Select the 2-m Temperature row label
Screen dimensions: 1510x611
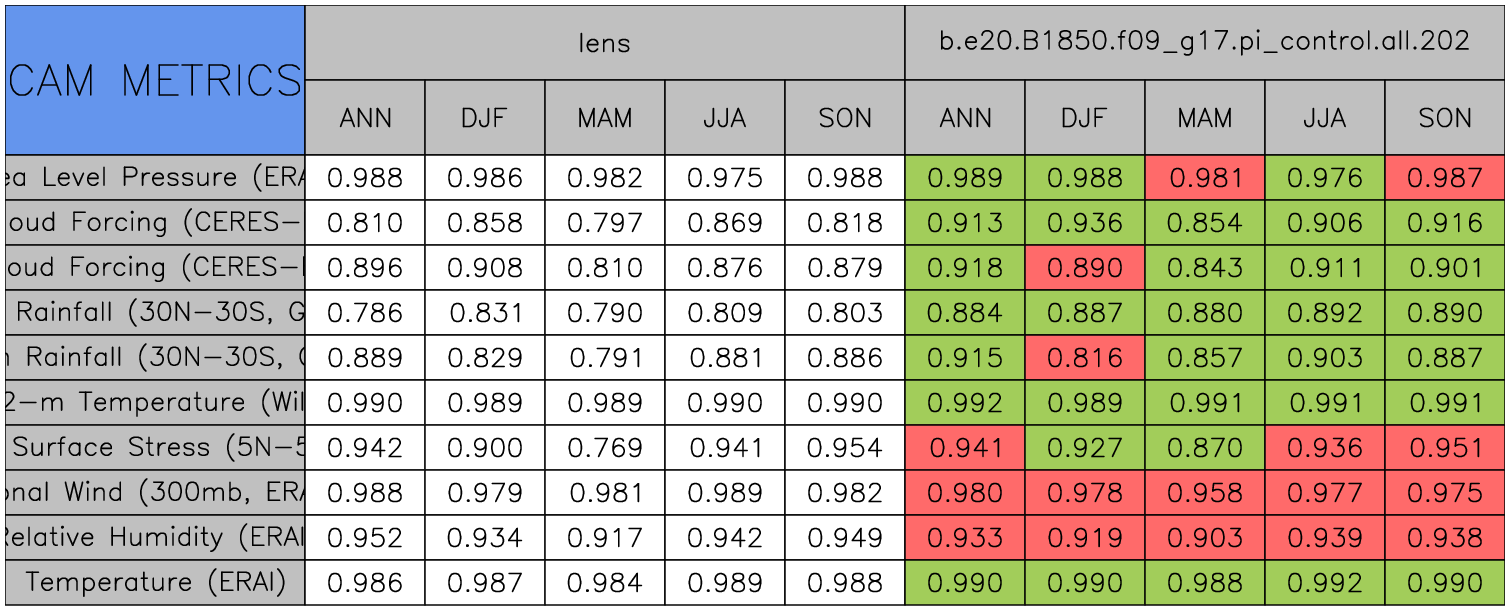(155, 403)
